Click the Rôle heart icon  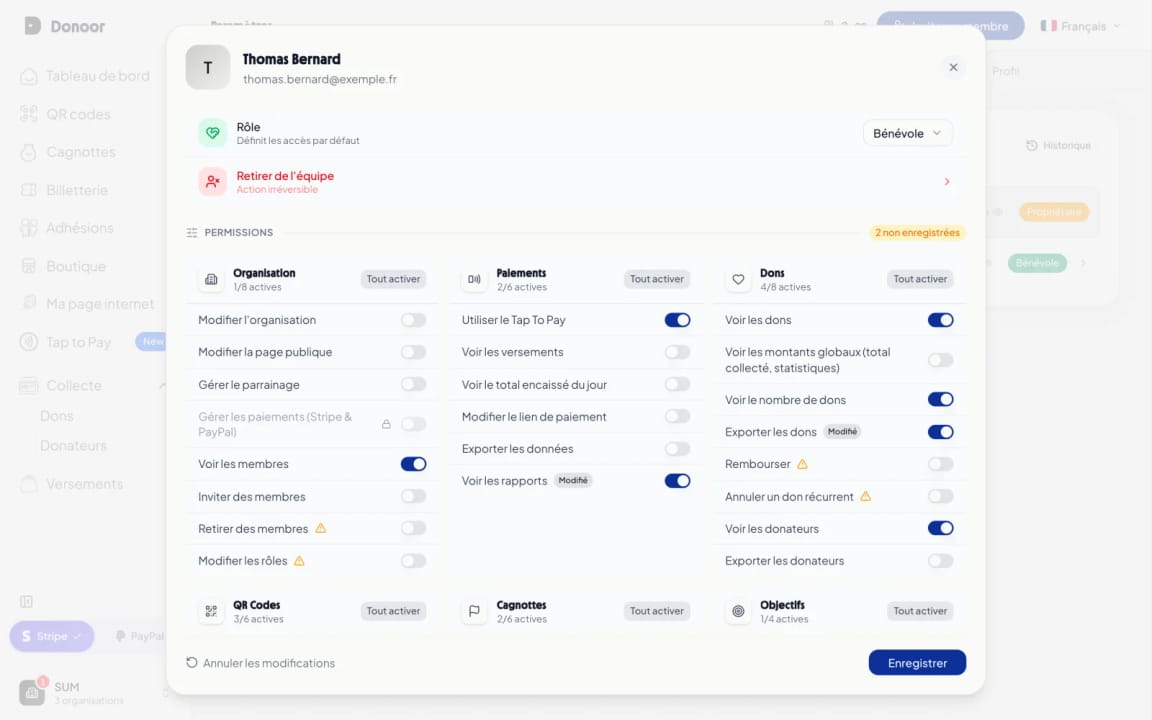212,133
